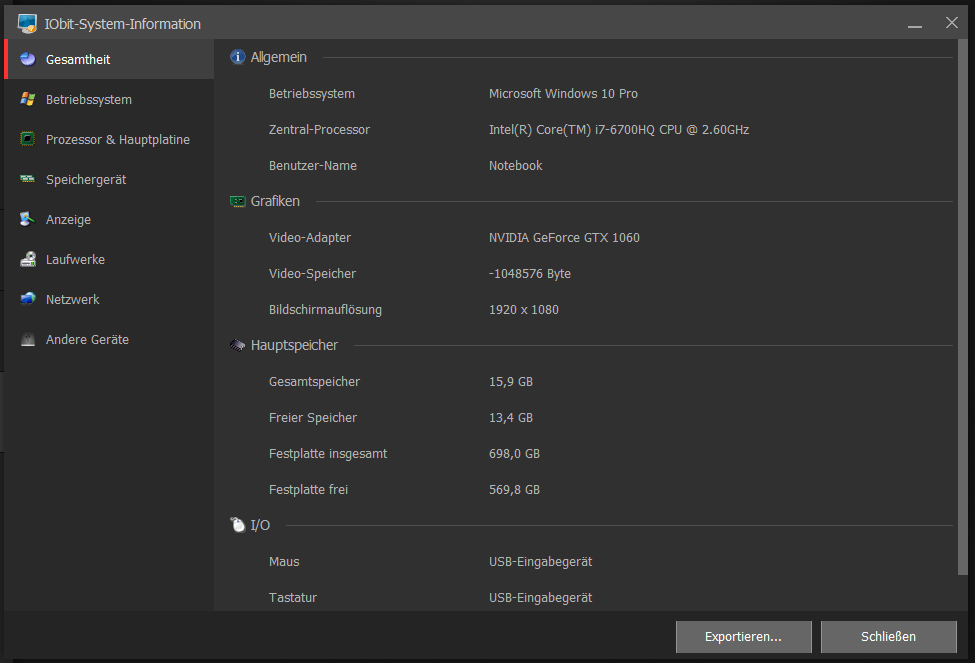Click the Maus USB-Eingabegerät value
This screenshot has width=975, height=663.
540,562
